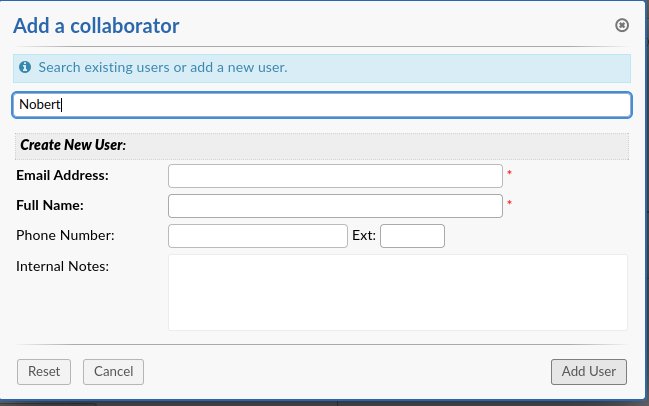This screenshot has height=406, width=649.
Task: Close the Add a collaborator dialog
Action: tap(622, 25)
